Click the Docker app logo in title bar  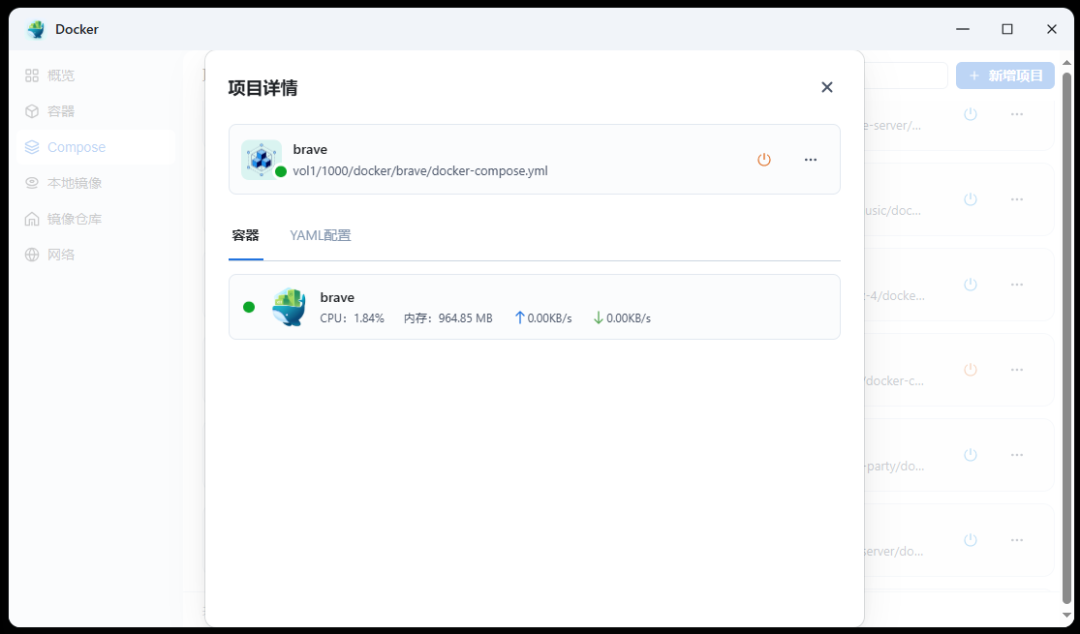36,29
